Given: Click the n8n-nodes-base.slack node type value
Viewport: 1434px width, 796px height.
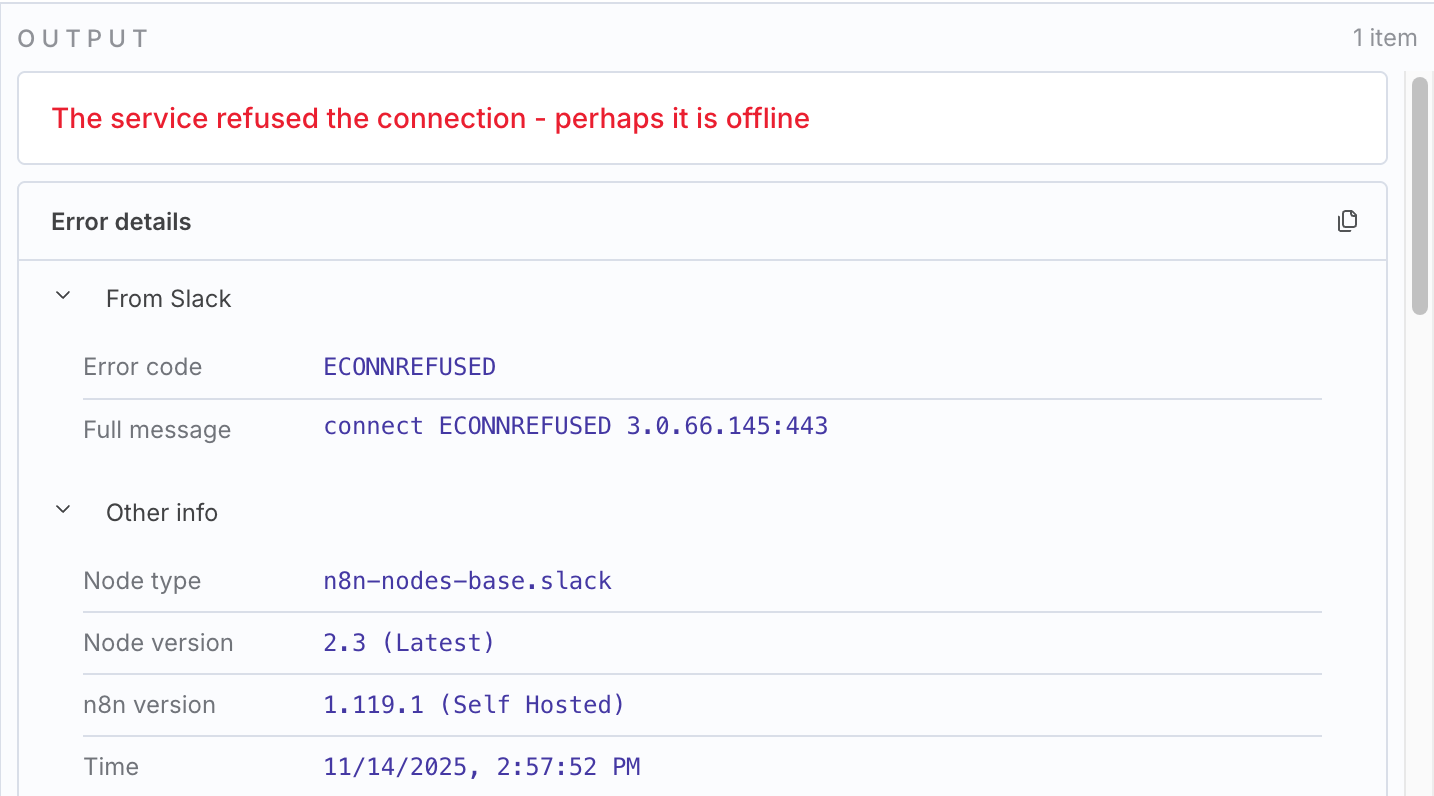Looking at the screenshot, I should (x=467, y=581).
